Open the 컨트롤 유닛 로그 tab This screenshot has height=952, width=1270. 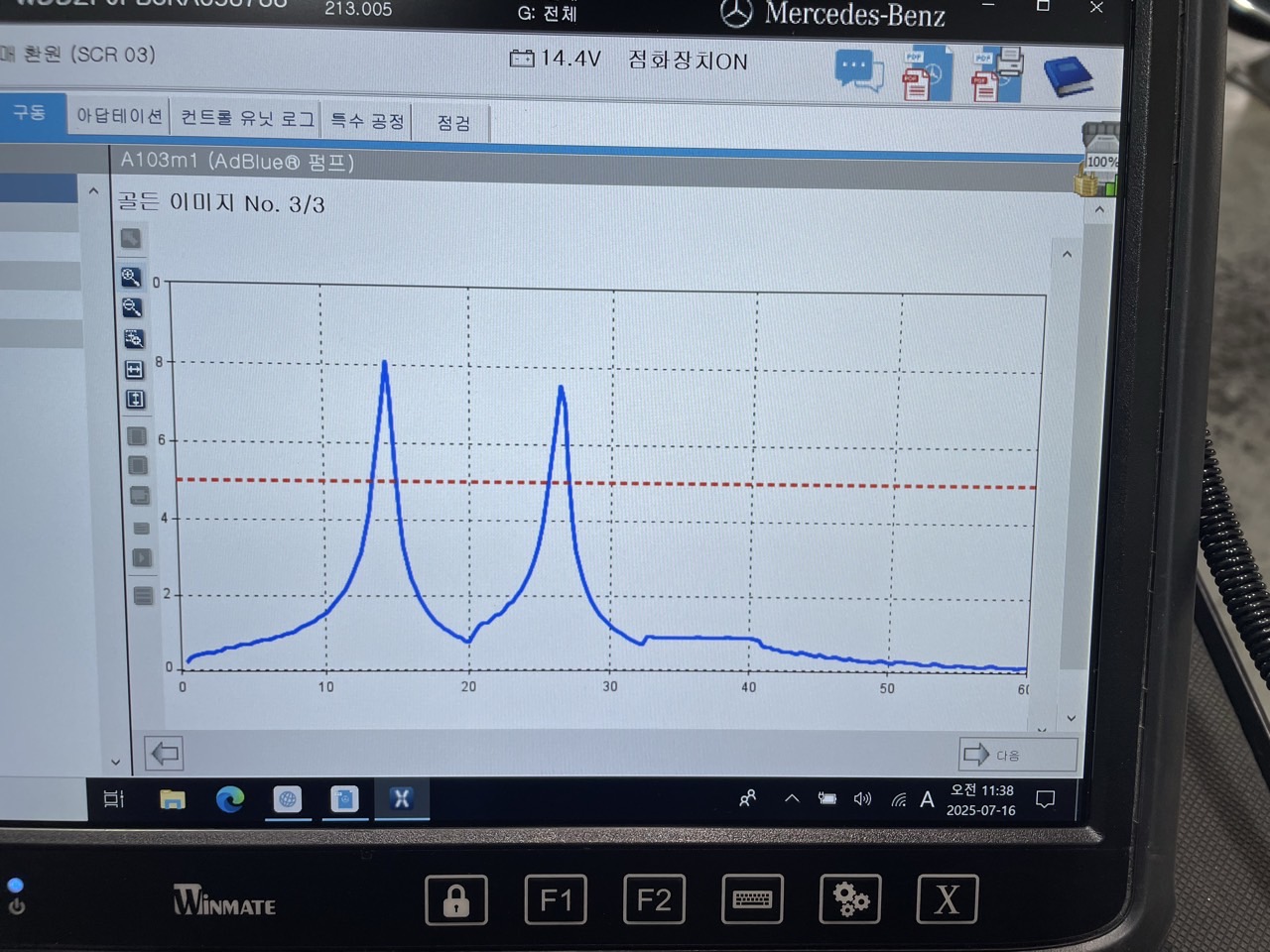tap(247, 119)
